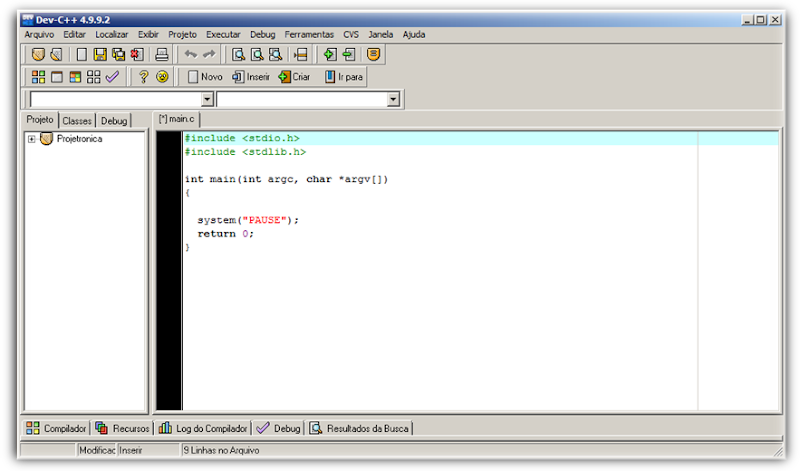Open the Ajuda menu
The width and height of the screenshot is (800, 471).
(x=414, y=34)
